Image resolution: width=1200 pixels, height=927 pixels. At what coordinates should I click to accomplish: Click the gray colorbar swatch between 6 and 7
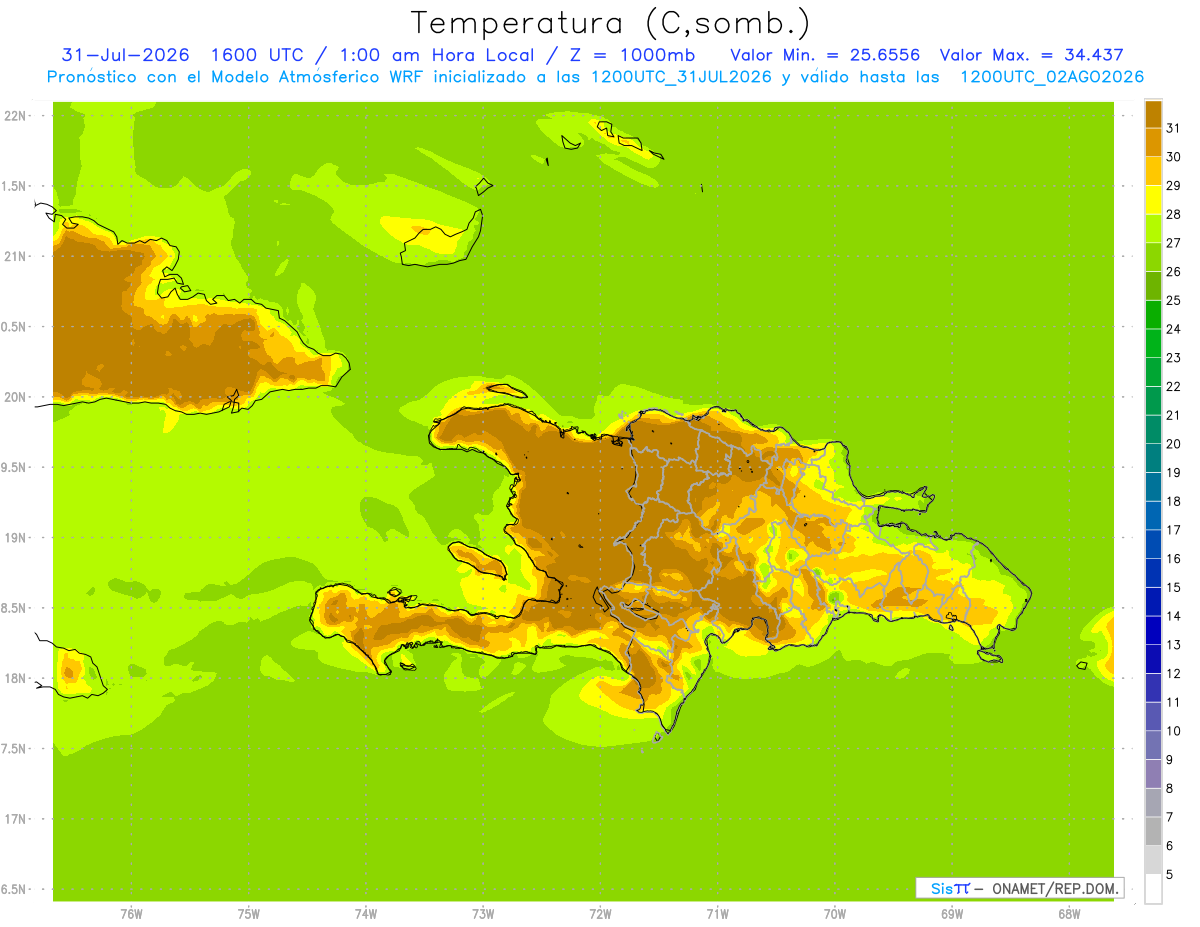click(1153, 831)
